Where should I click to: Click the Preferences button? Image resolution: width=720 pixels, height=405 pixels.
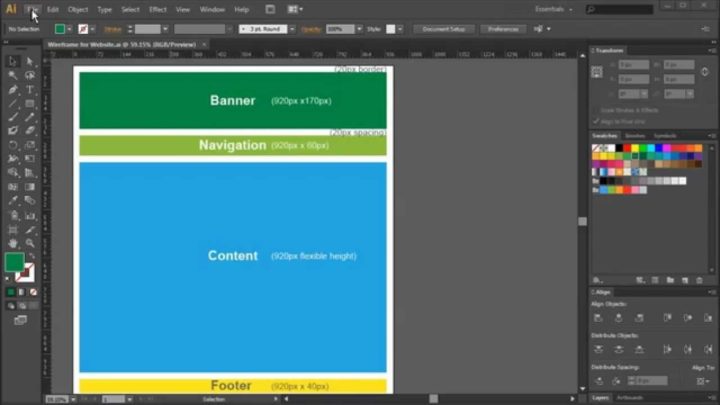click(503, 29)
